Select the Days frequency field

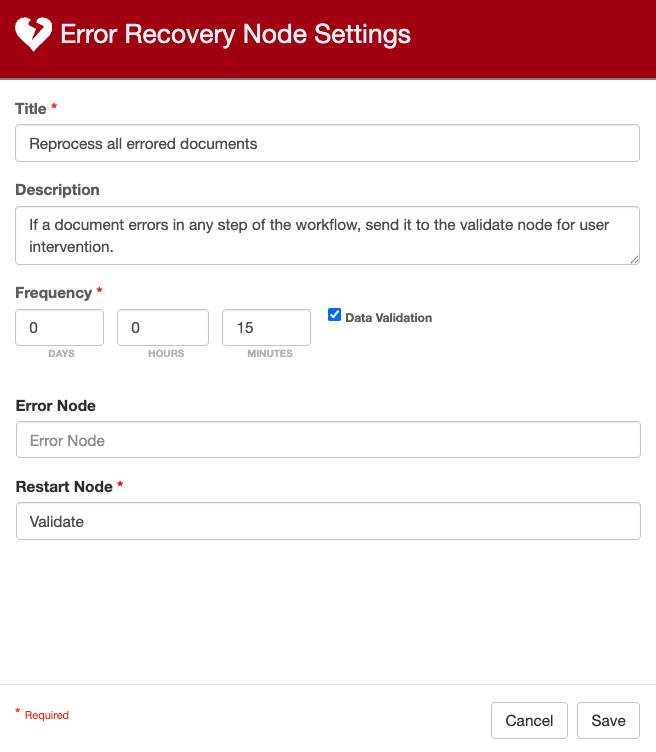coord(60,328)
